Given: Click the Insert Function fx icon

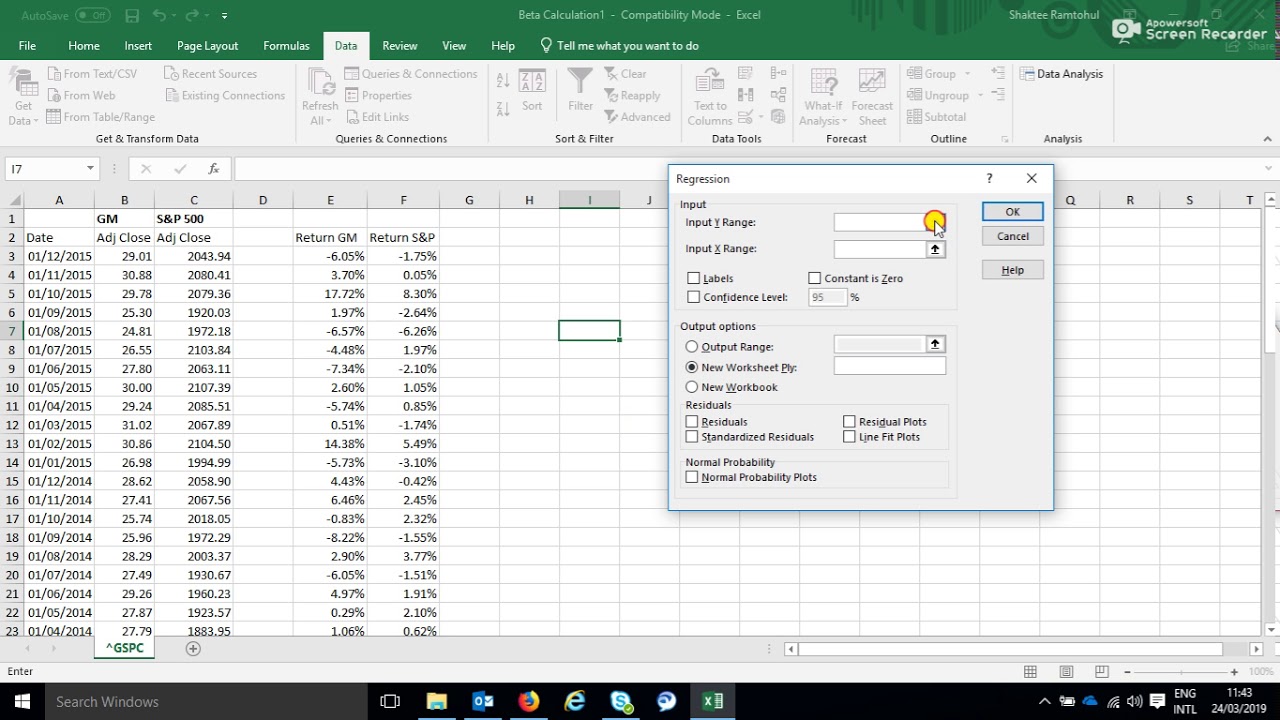Looking at the screenshot, I should pos(214,169).
